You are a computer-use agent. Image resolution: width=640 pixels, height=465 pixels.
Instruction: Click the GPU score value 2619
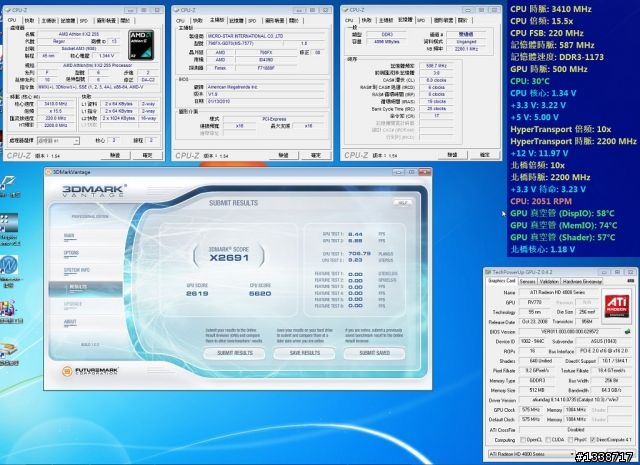(197, 293)
